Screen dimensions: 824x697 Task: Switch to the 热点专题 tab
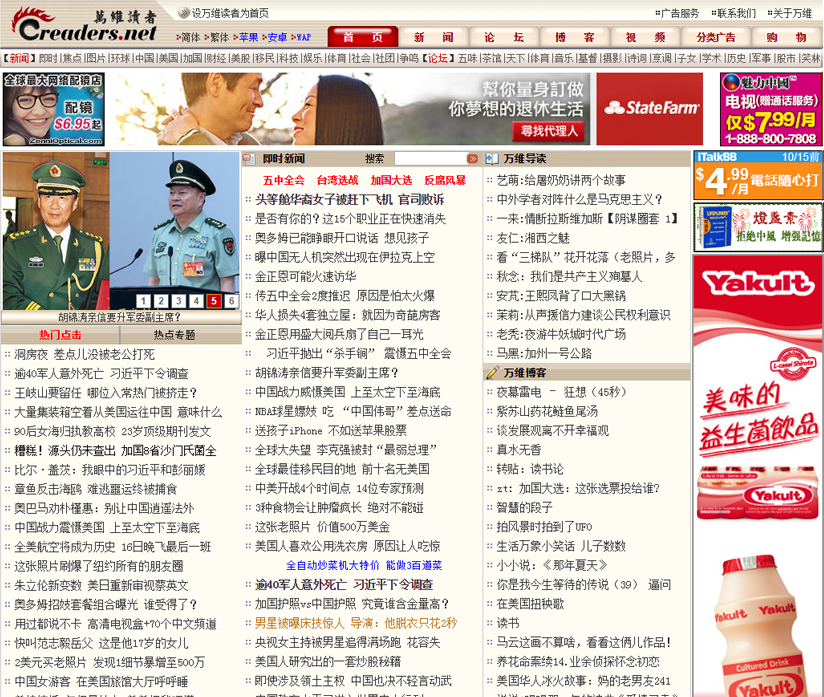coord(174,335)
